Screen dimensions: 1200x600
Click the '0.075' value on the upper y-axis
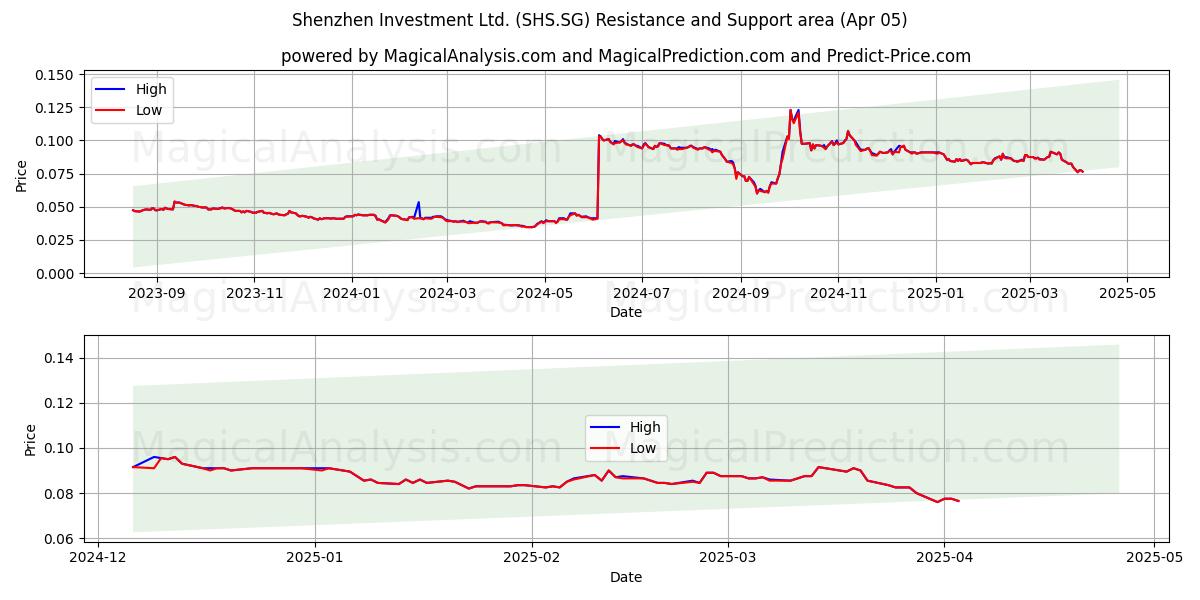(56, 174)
